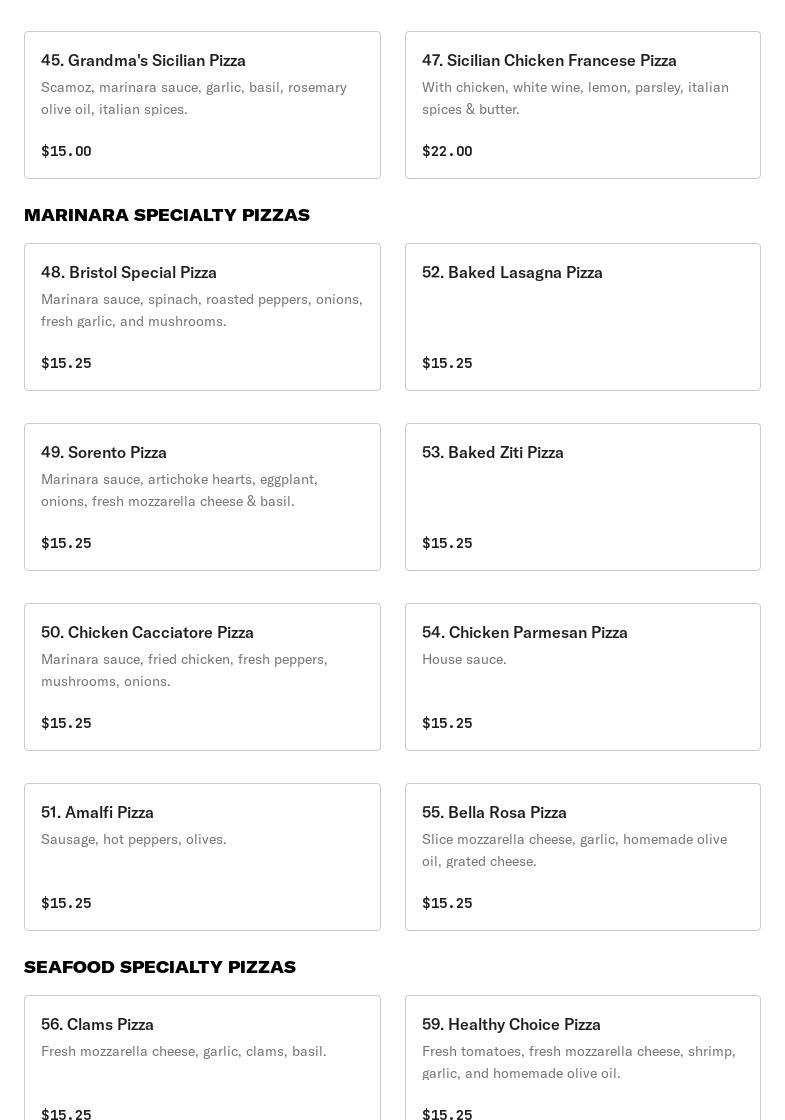Screen dimensions: 785x1120
Task: Click the Marinara Specialty Pizzas section heading
Action: [x=167, y=215]
